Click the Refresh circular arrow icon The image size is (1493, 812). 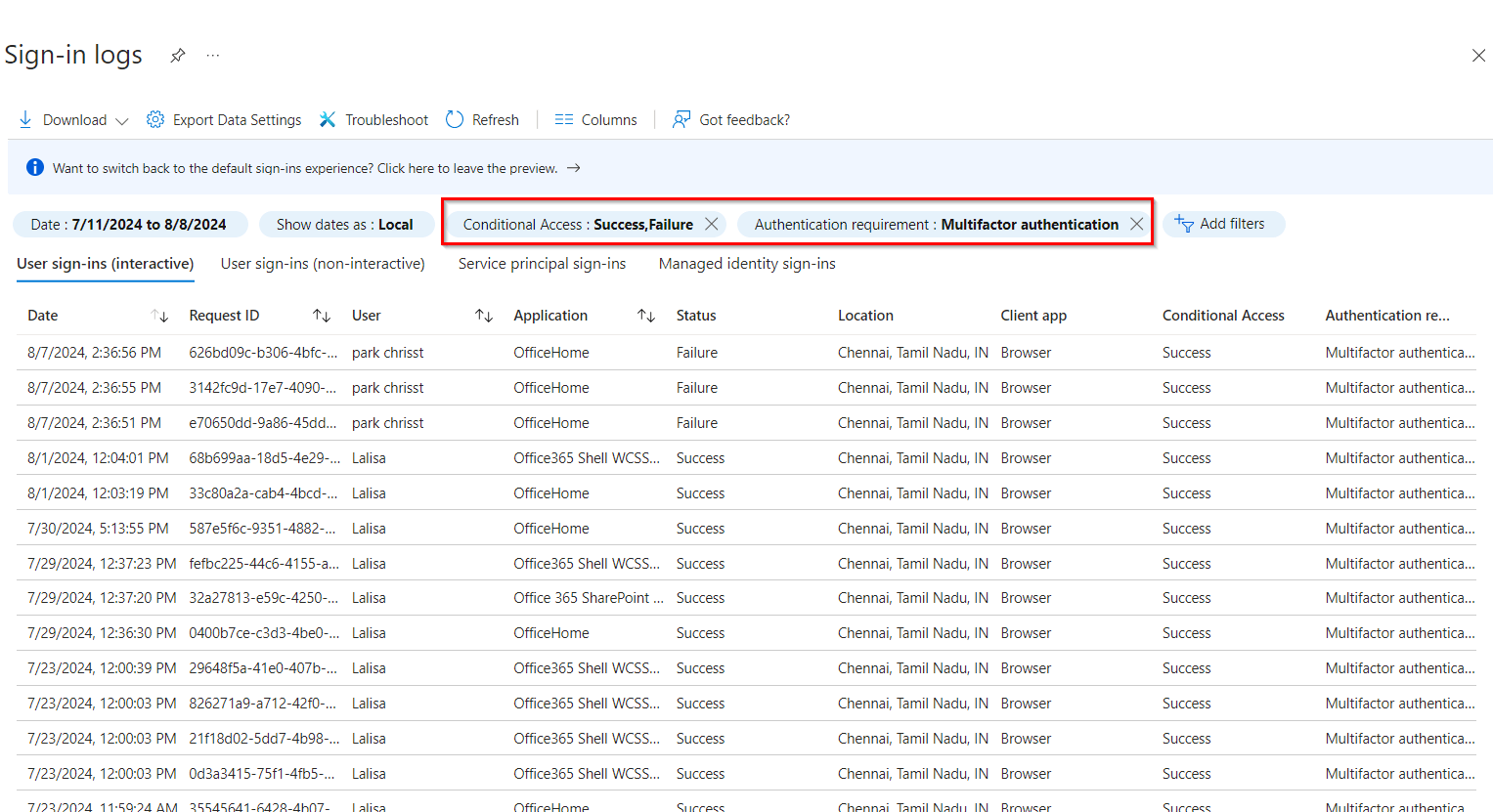pos(455,119)
